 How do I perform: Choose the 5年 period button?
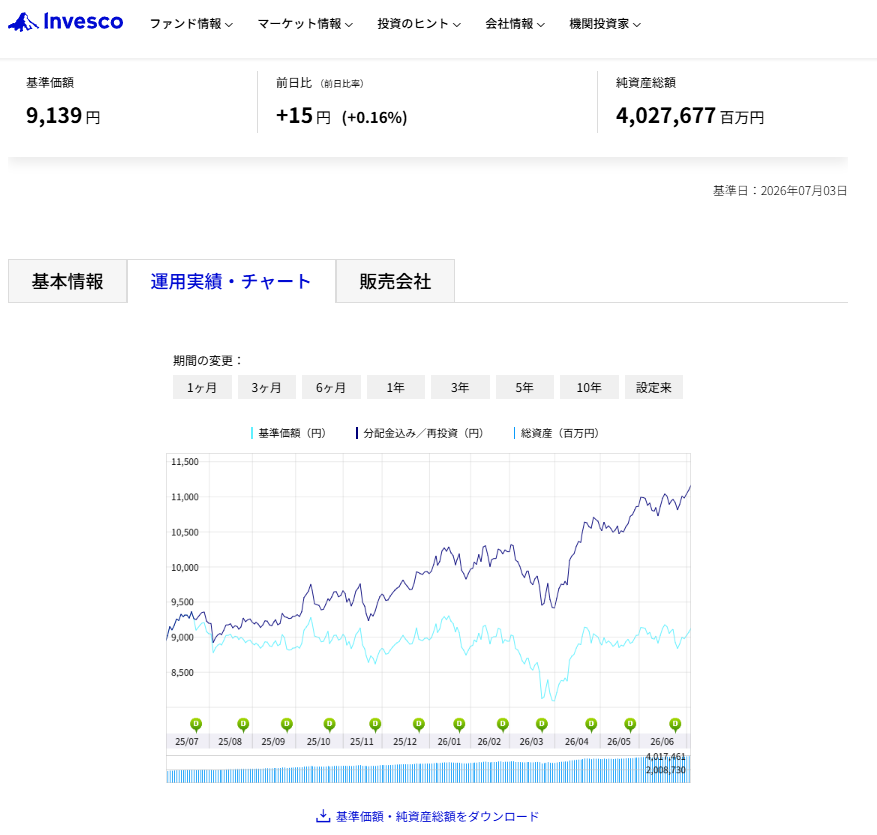tap(525, 387)
